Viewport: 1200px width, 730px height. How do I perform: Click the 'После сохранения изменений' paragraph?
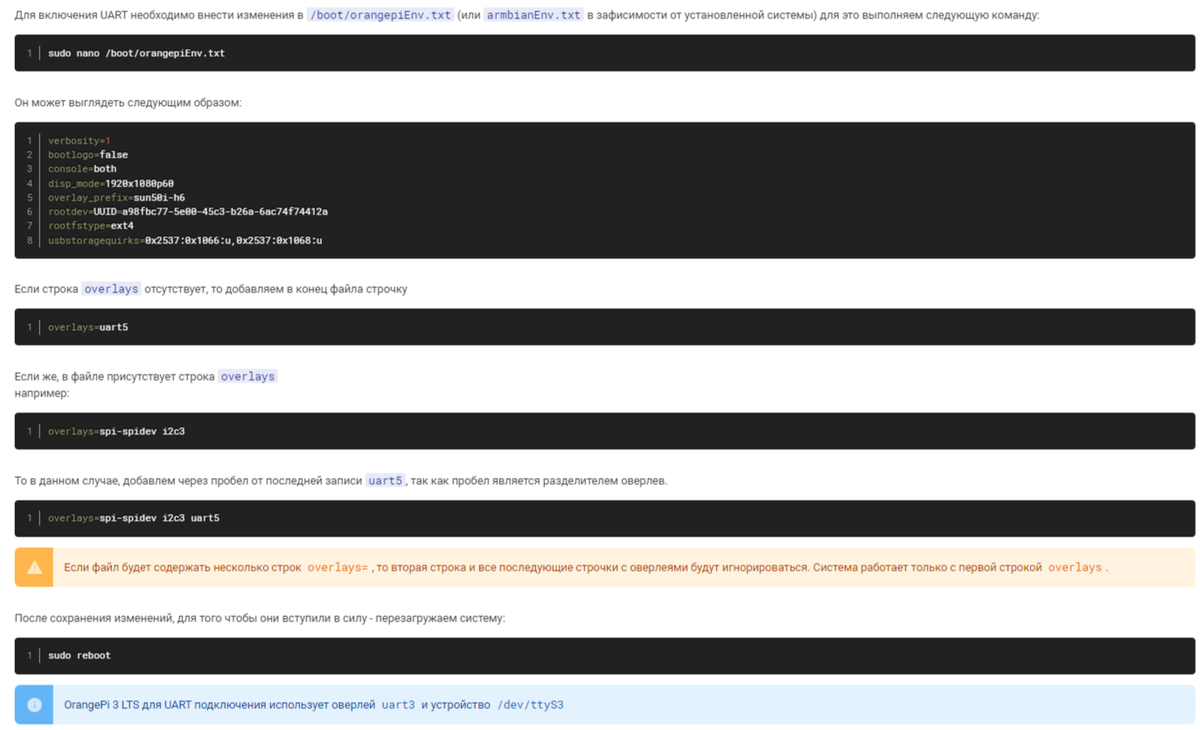(x=260, y=618)
